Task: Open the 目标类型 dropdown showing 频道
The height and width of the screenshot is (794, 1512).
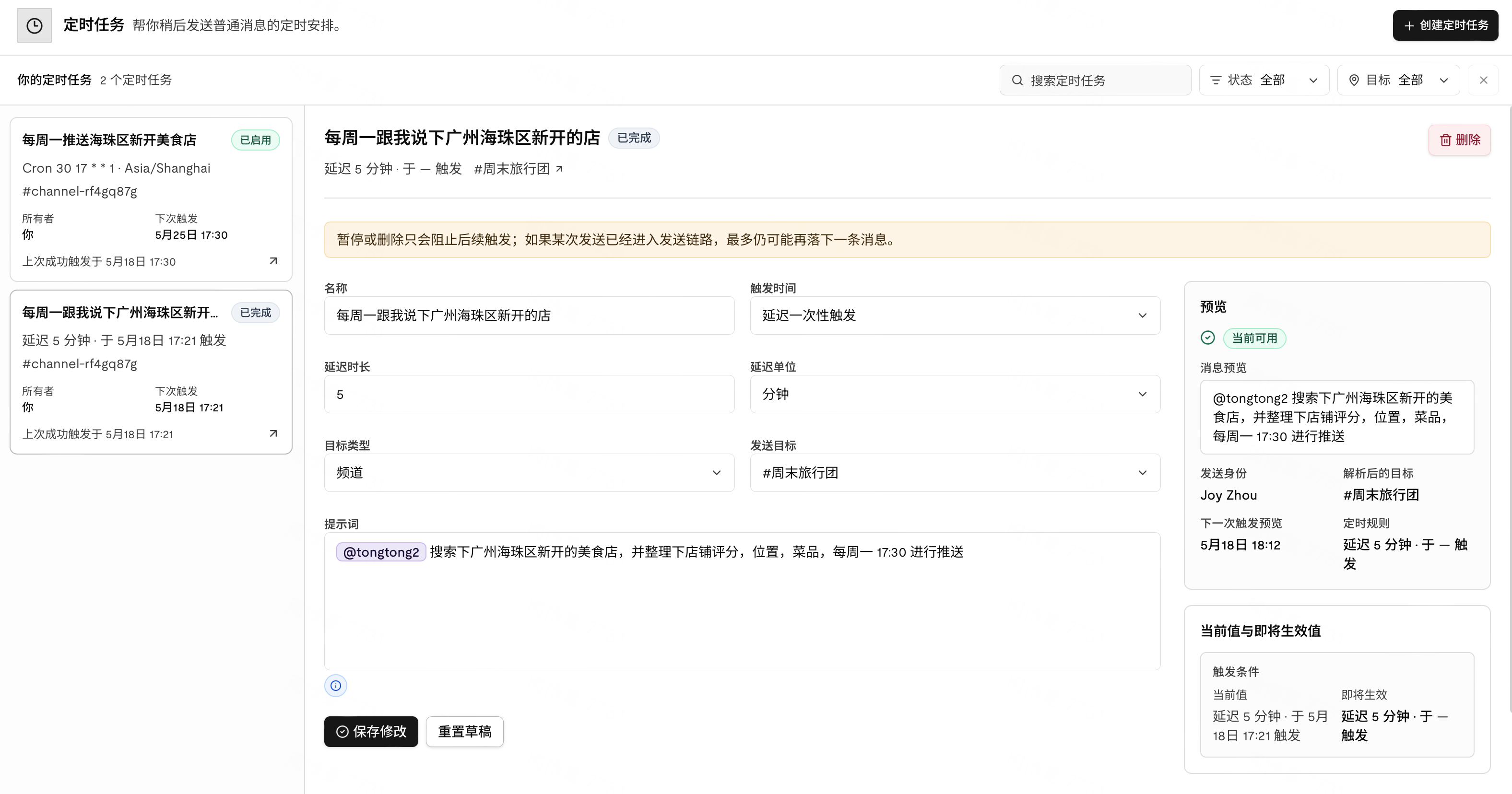Action: tap(529, 473)
